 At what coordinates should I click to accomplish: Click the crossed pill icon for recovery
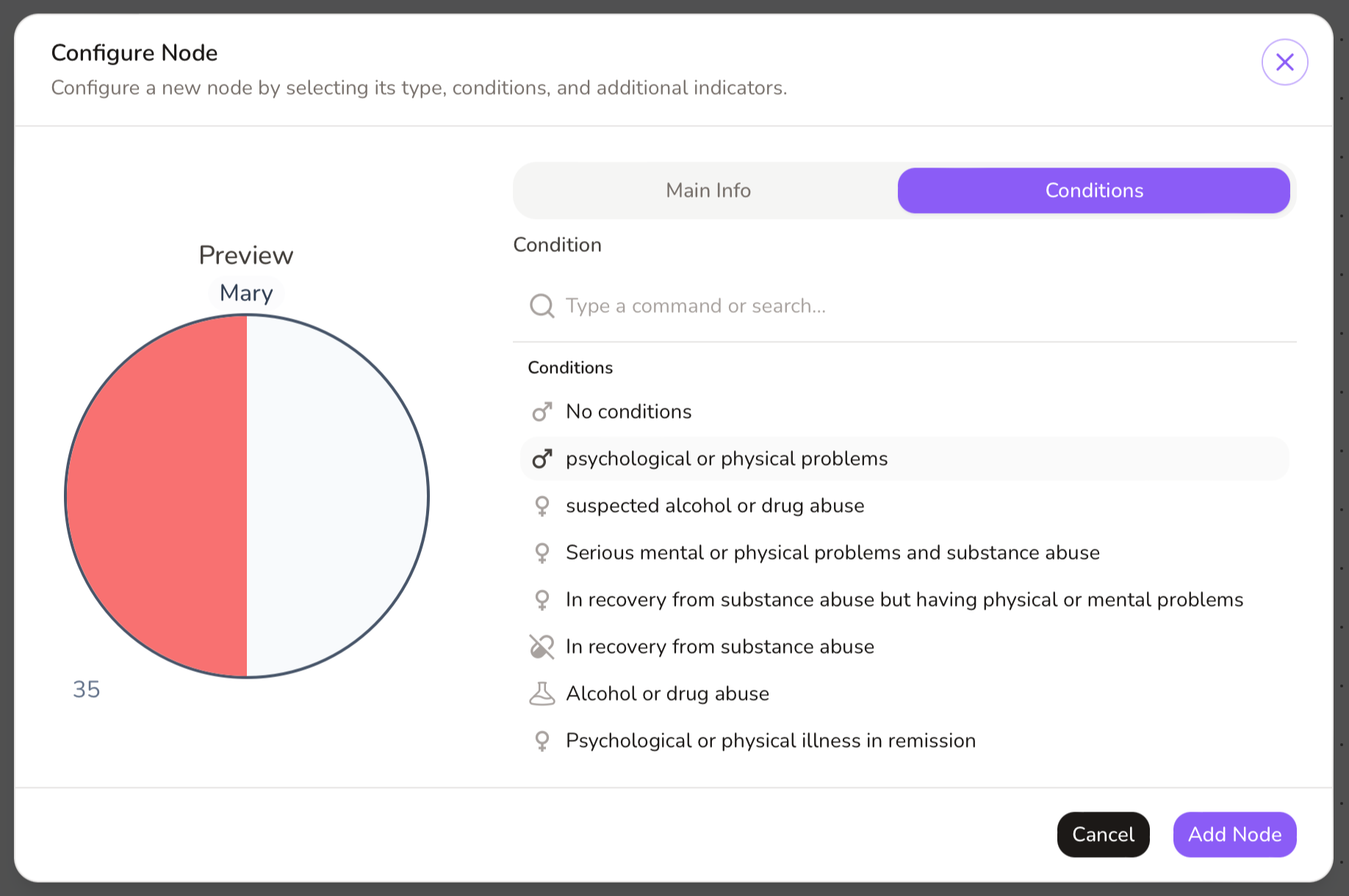(542, 647)
